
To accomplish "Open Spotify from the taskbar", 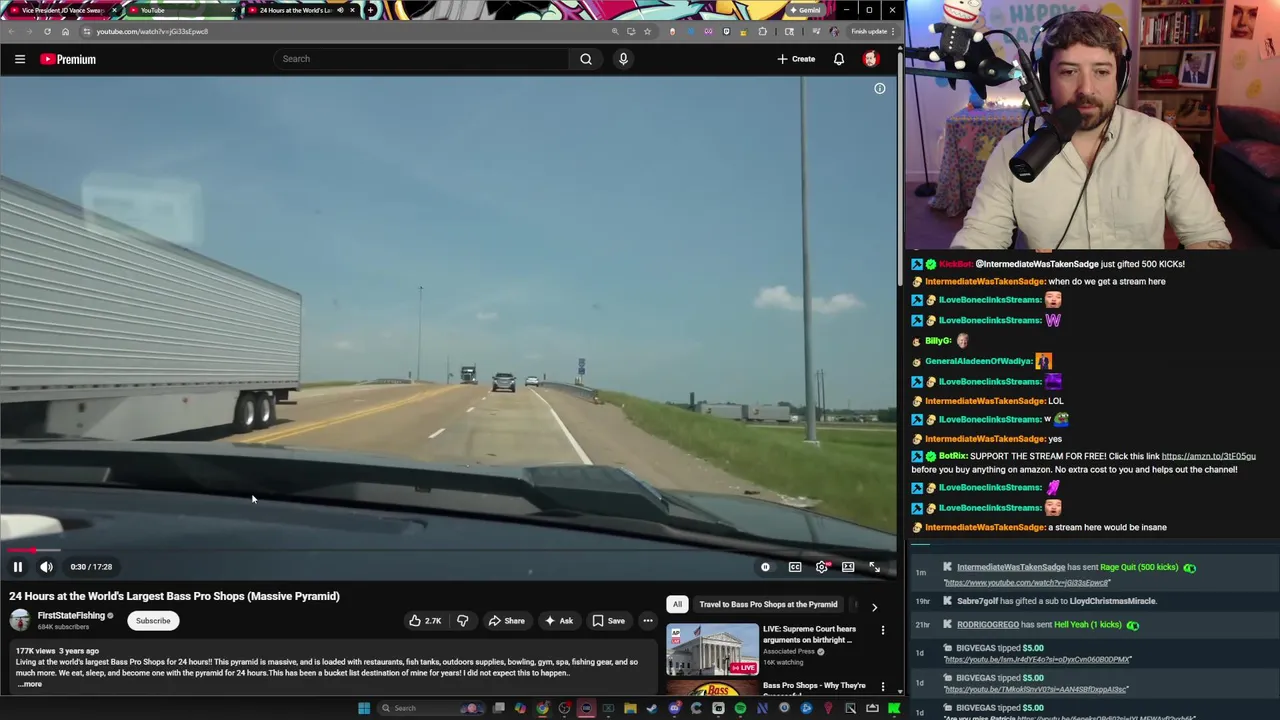I will 740,709.
